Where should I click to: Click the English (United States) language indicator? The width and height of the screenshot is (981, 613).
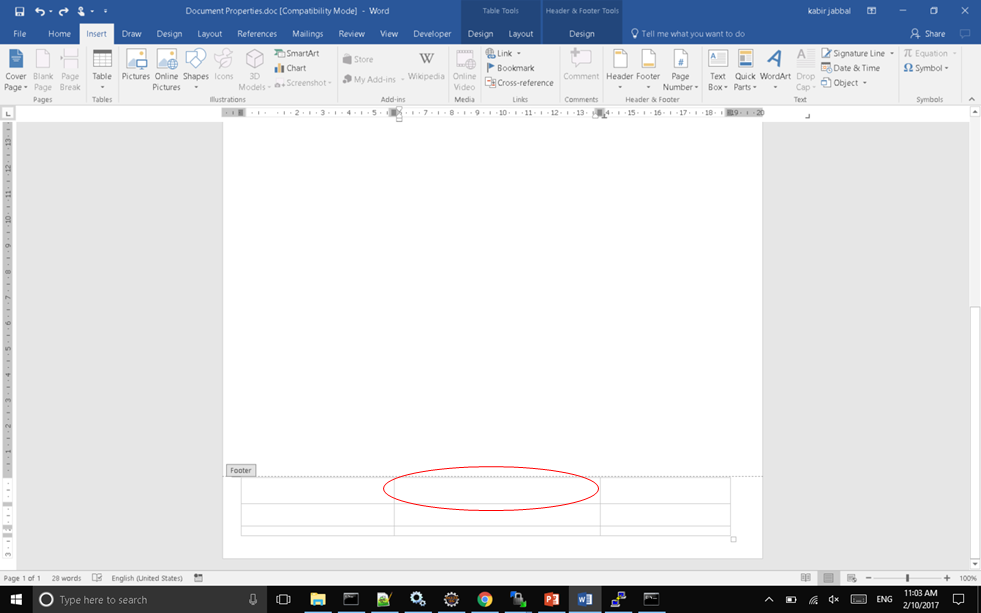147,578
